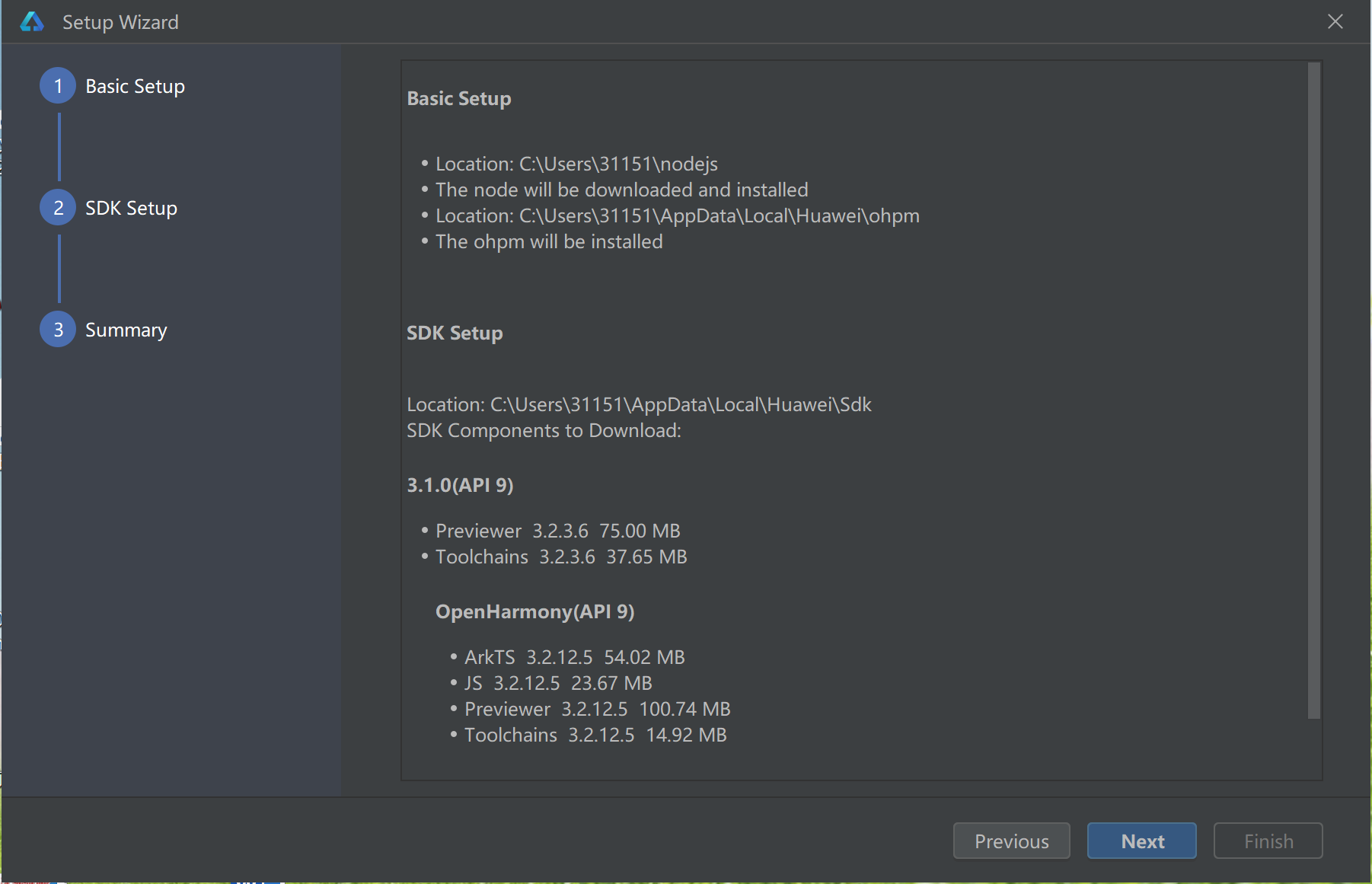Screen dimensions: 1372x884
Task: Click the 3.1.0(API 9) heading
Action: [x=460, y=485]
